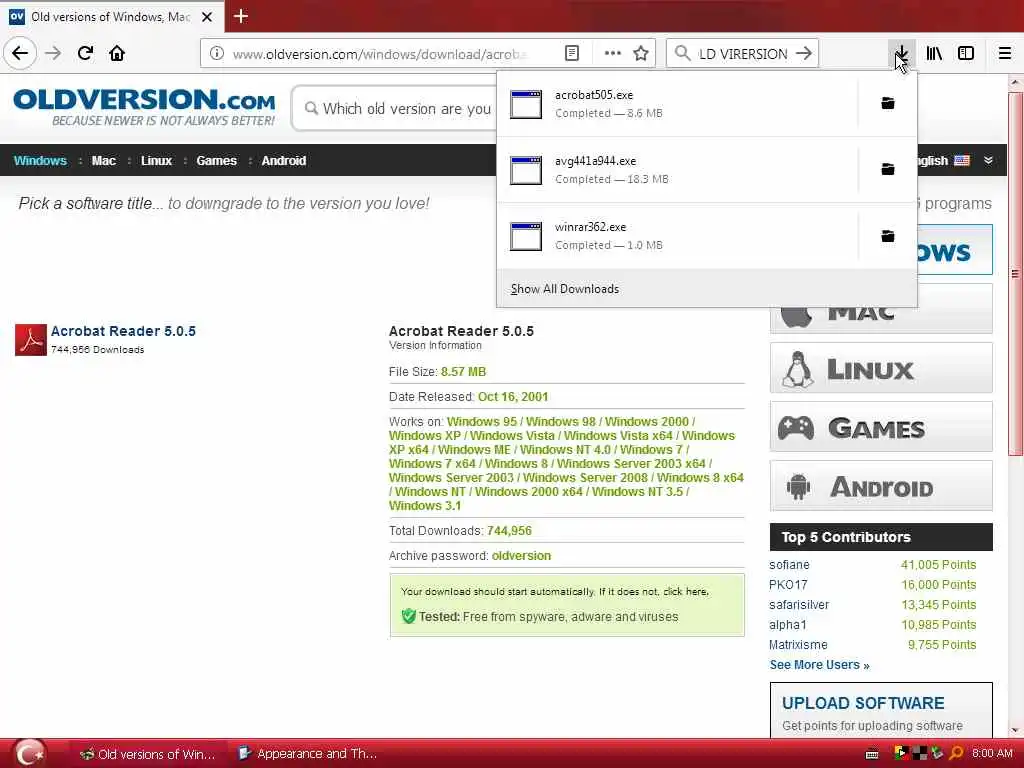Click the green Tested shield icon
This screenshot has height=768, width=1024.
click(x=409, y=616)
